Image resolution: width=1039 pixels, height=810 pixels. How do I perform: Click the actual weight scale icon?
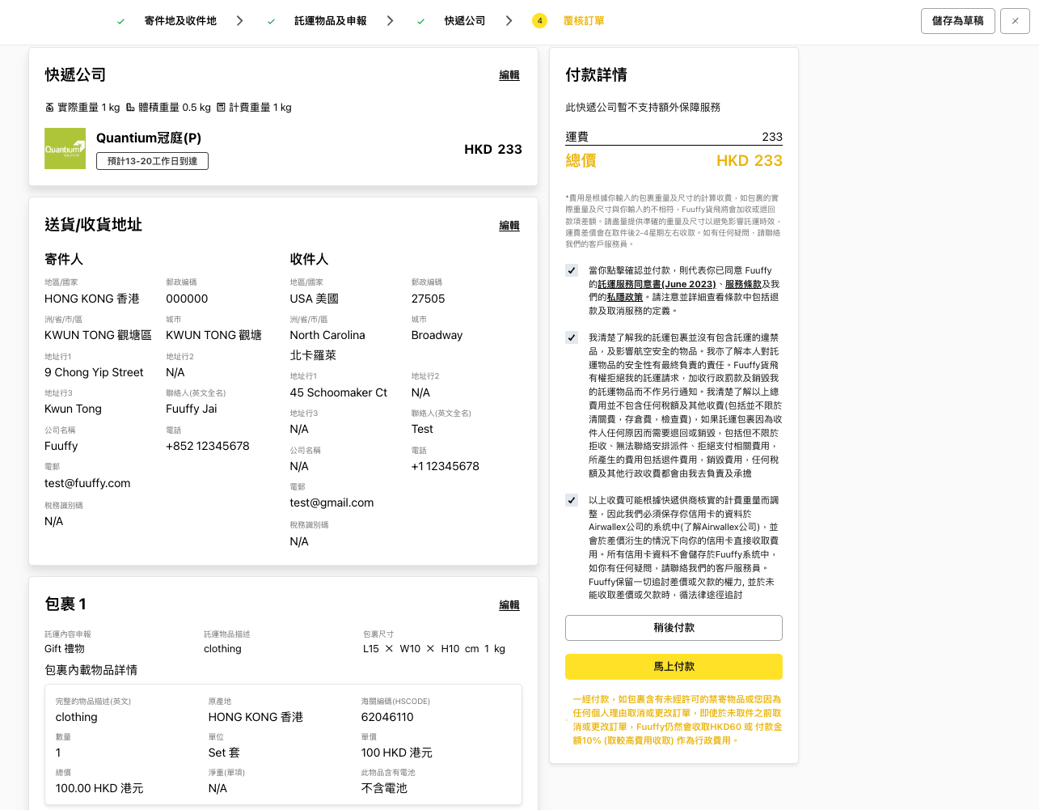point(49,107)
